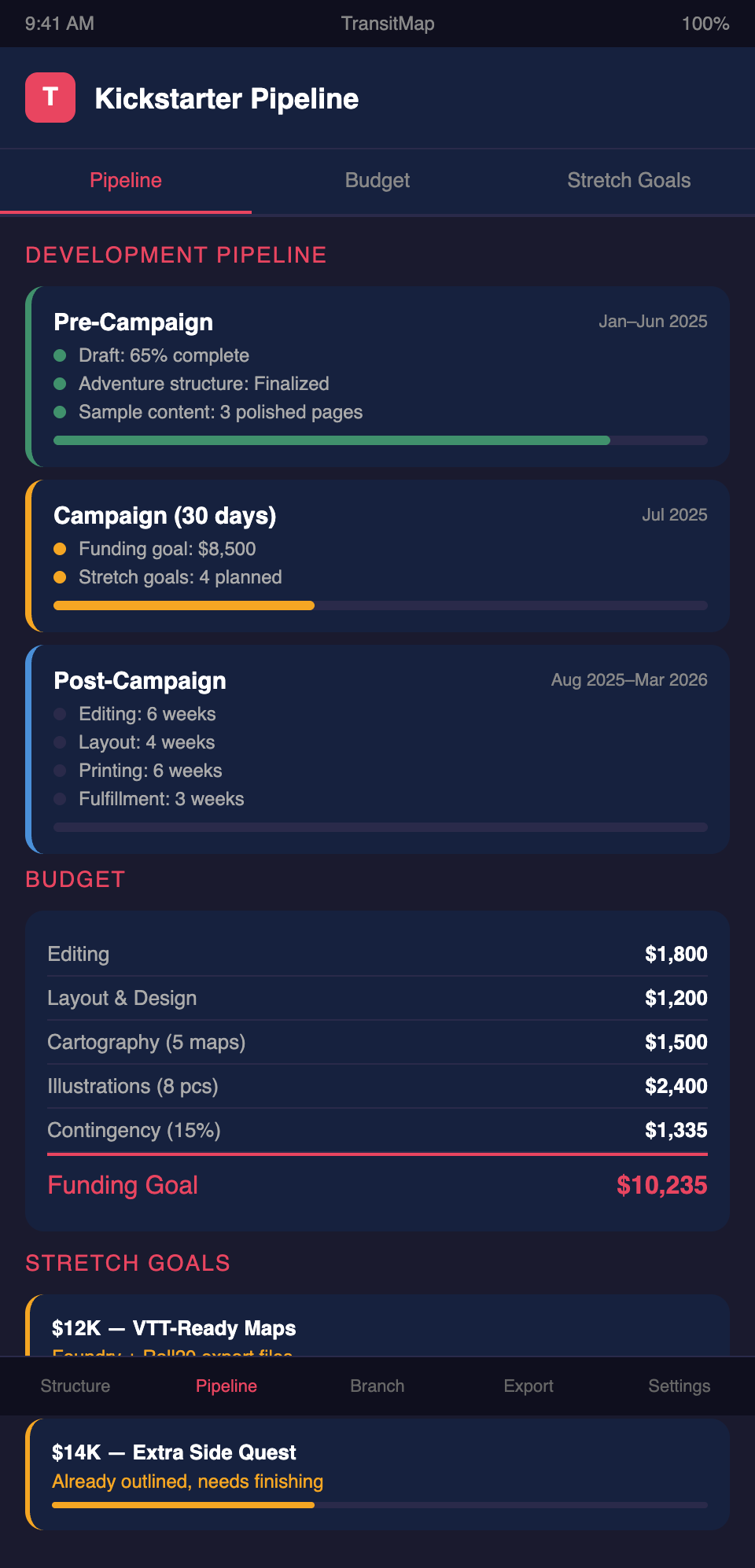Tap the red T app logo
Screen dimensions: 755x1568
pos(50,98)
